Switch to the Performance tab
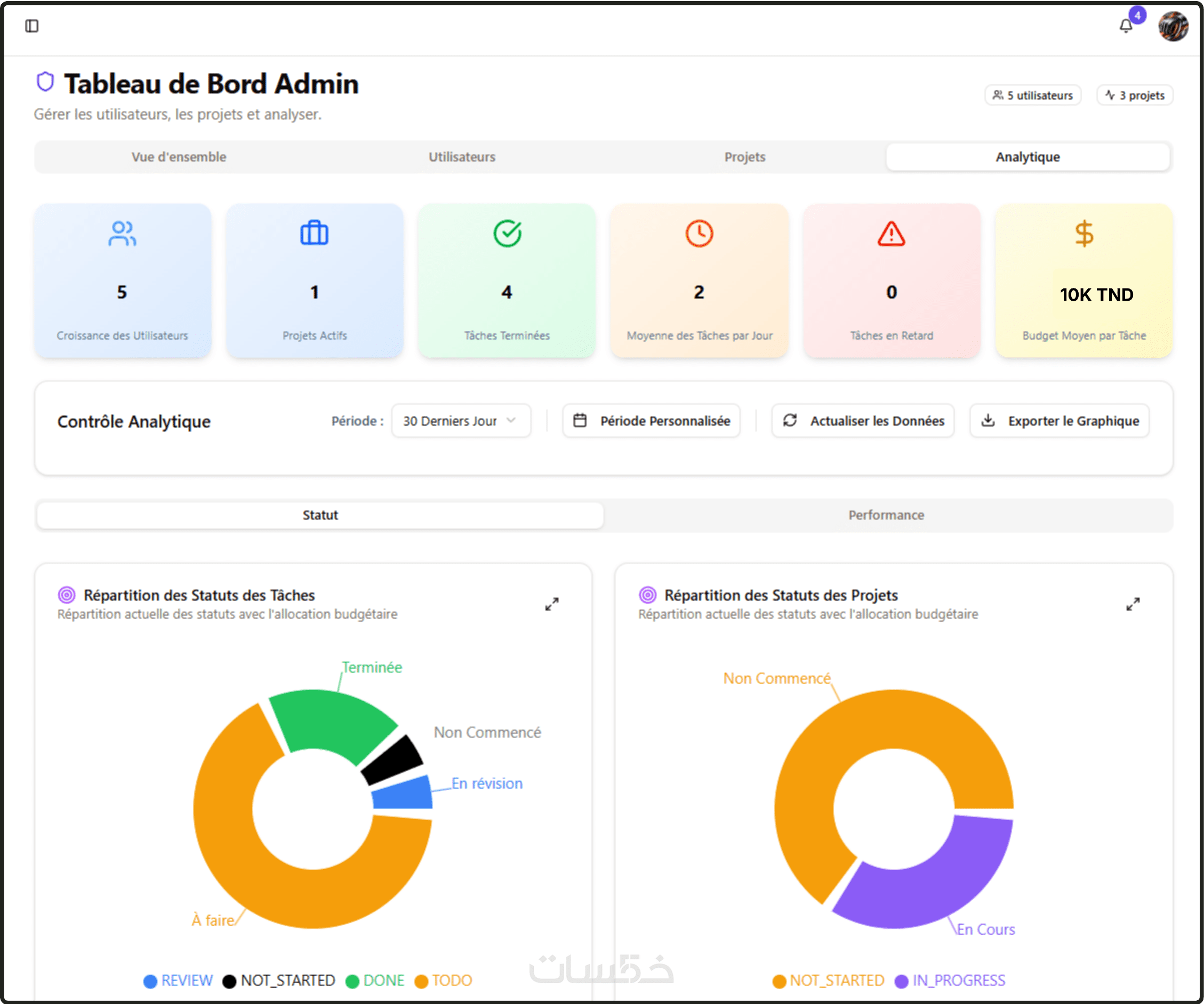 coord(886,515)
